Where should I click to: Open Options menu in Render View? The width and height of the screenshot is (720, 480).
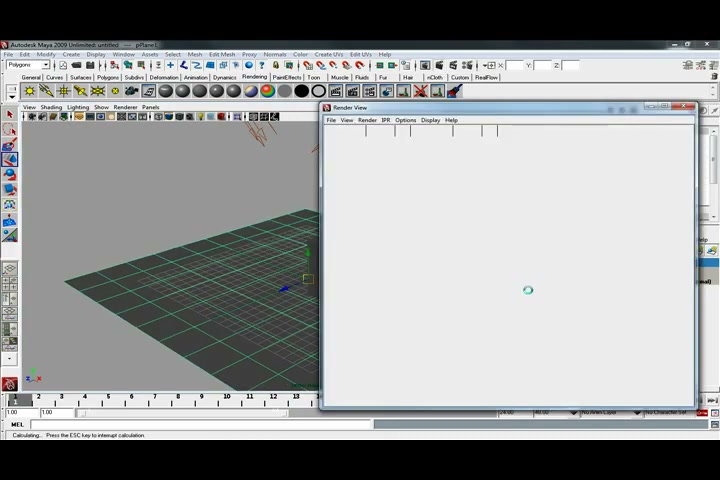click(405, 120)
